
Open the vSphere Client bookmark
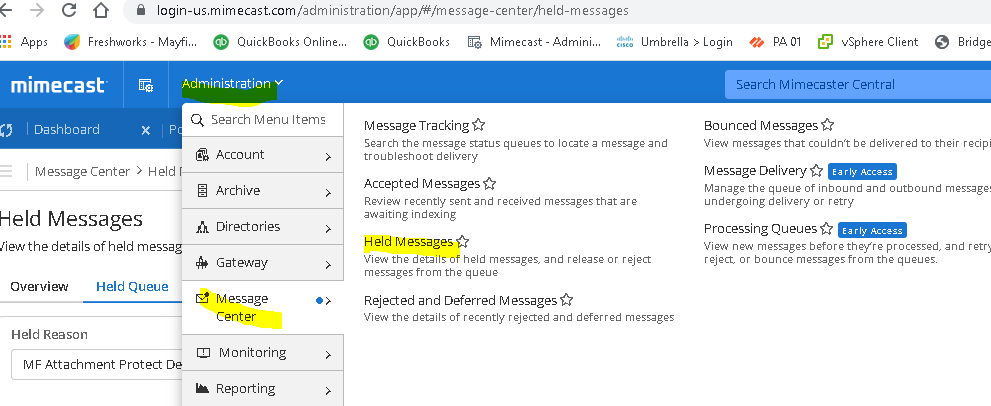point(867,42)
